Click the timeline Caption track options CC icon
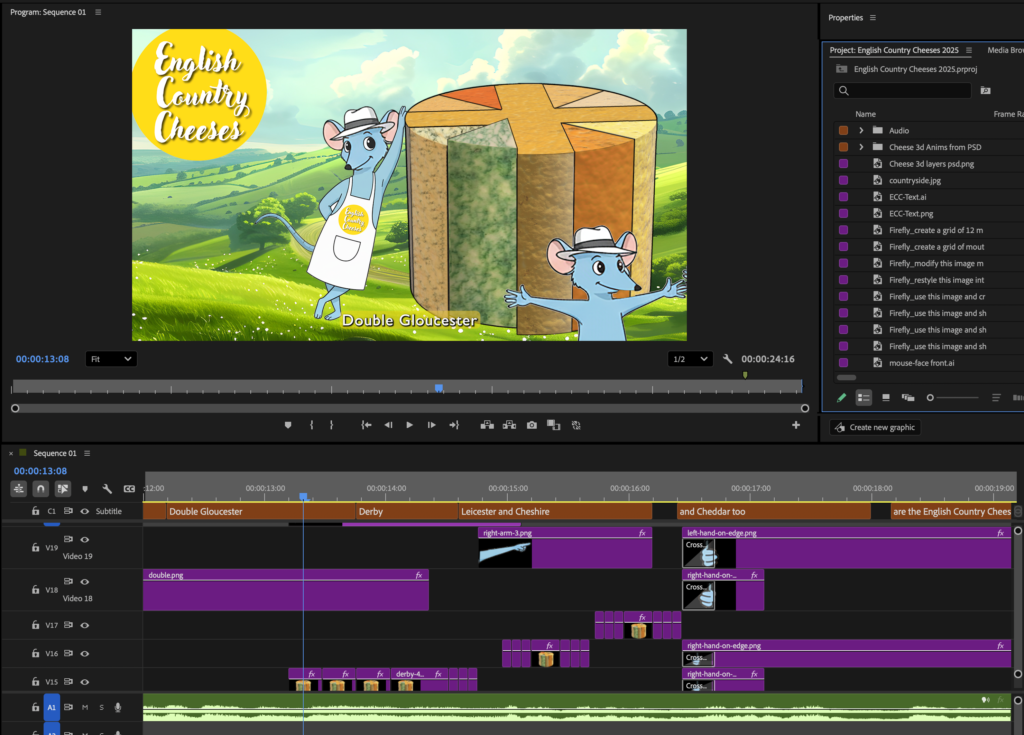Viewport: 1024px width, 735px height. (x=129, y=489)
